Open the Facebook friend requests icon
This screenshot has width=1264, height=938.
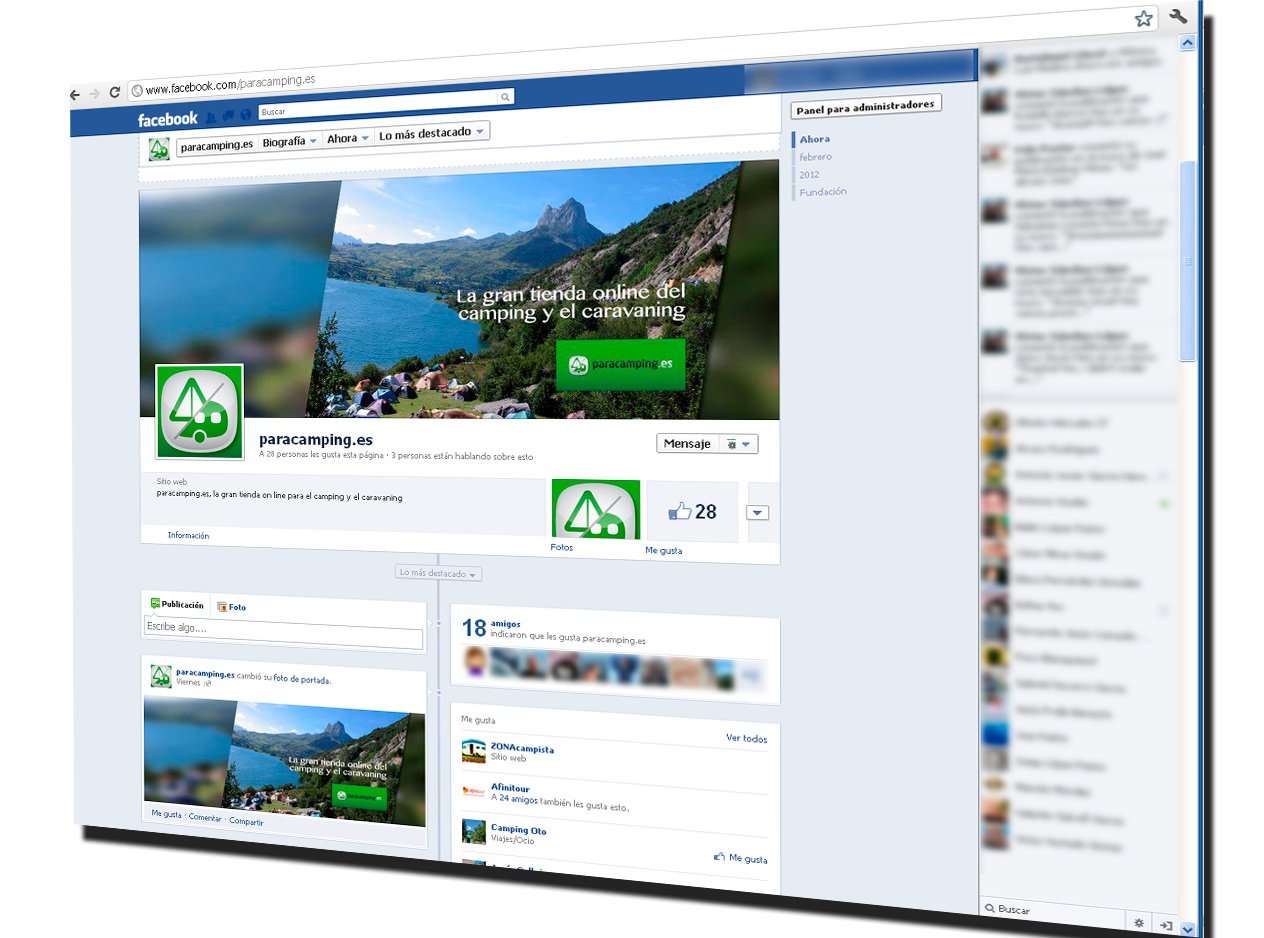tap(211, 117)
